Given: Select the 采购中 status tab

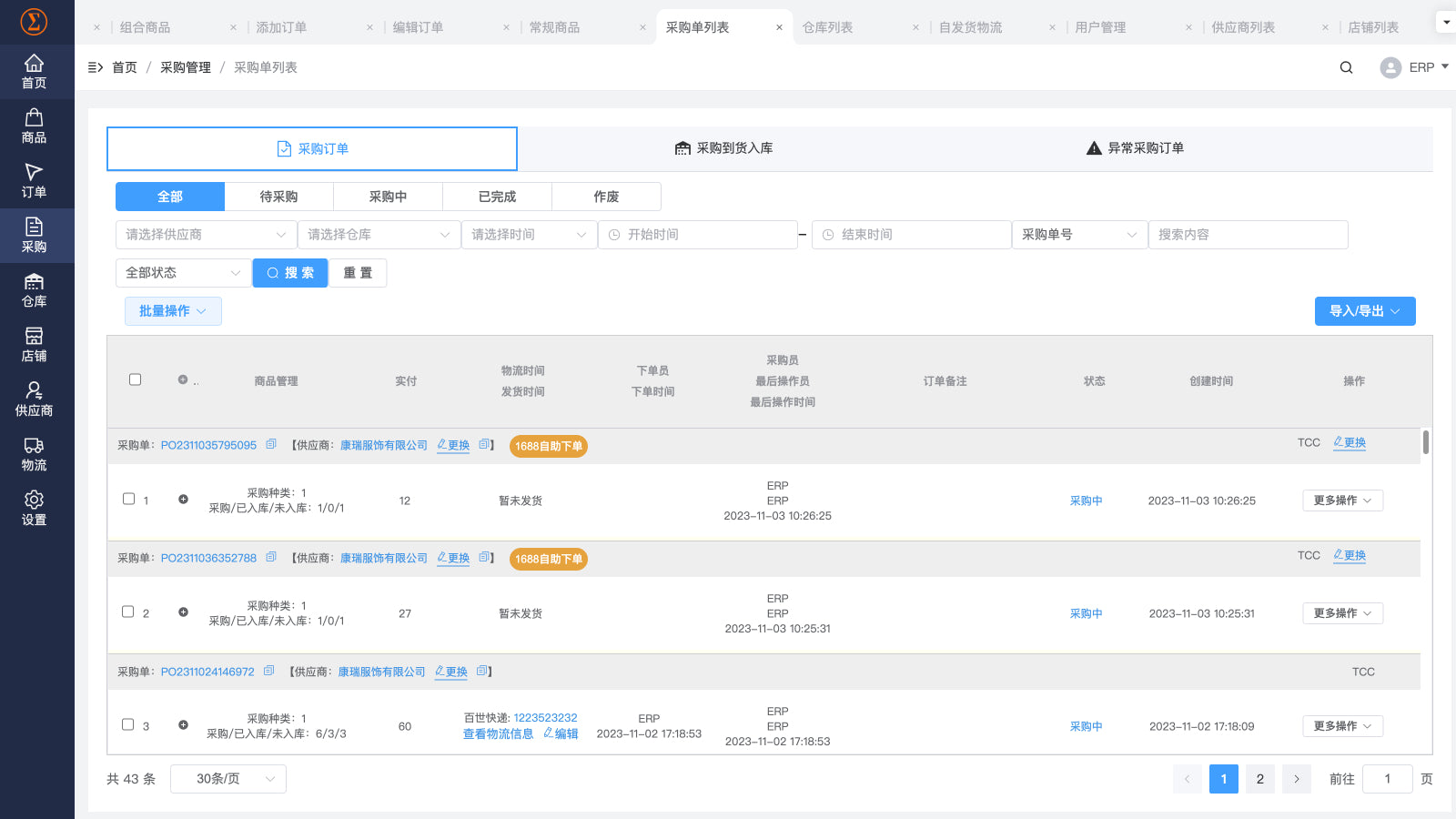Looking at the screenshot, I should coord(388,197).
